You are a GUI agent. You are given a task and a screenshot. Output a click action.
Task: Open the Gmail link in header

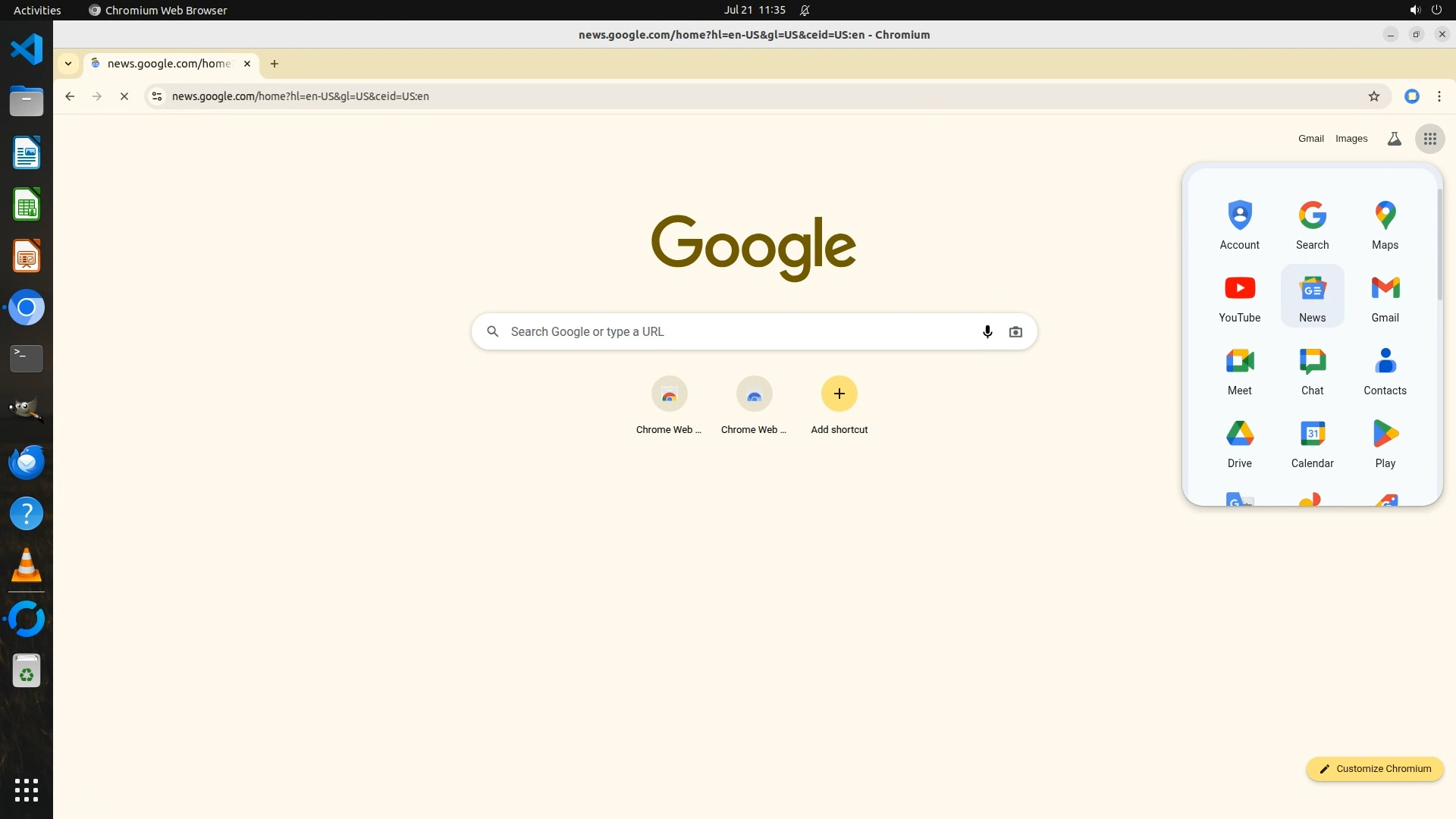pos(1310,139)
